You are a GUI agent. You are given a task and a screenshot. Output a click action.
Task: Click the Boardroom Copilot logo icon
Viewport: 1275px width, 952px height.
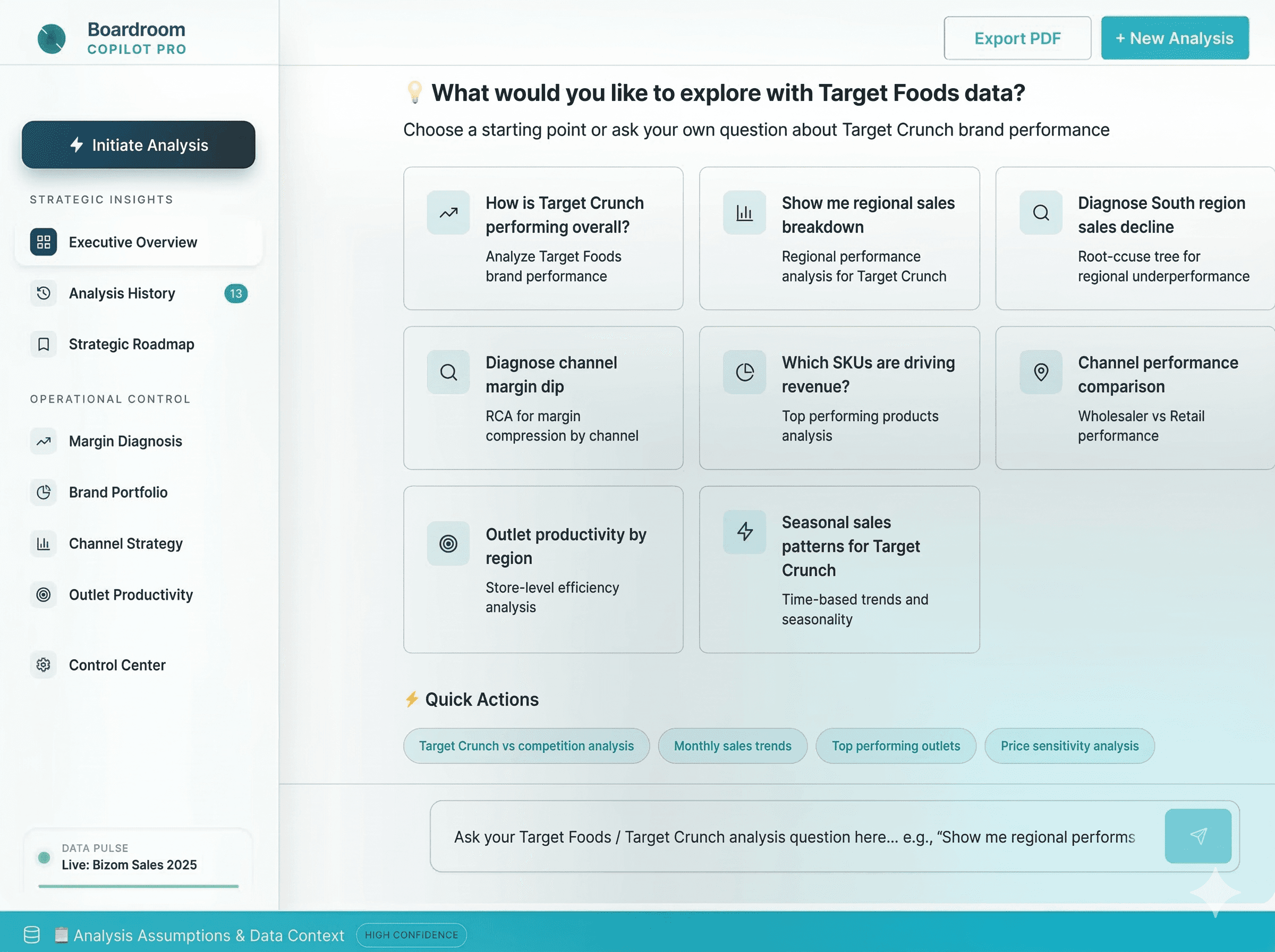52,39
